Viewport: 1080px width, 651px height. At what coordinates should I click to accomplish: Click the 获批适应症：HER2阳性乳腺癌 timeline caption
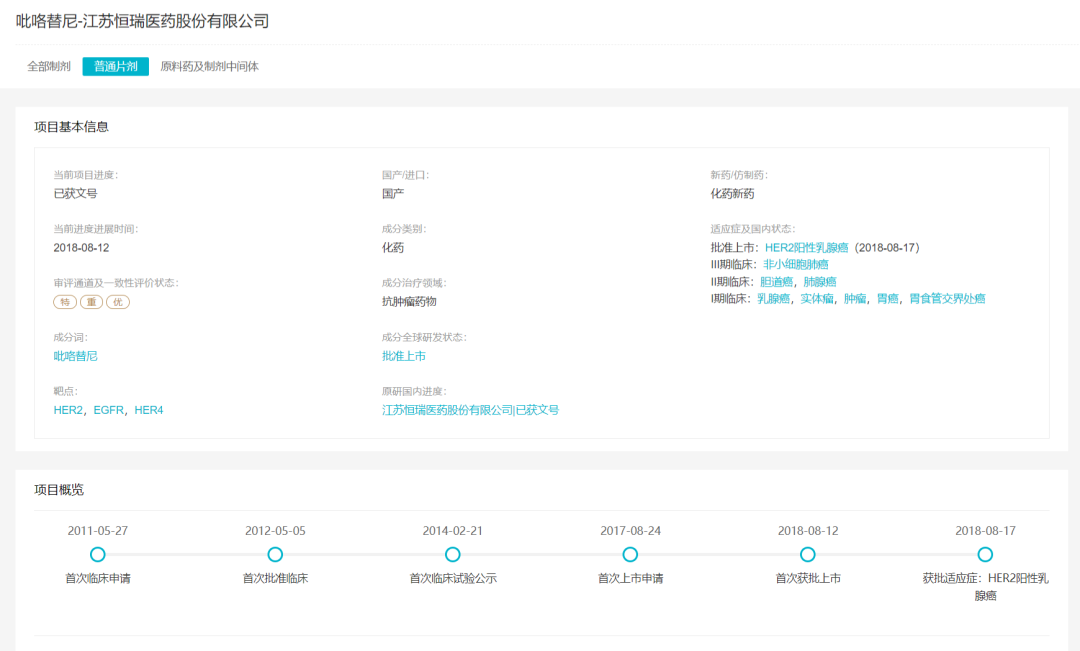tap(986, 587)
